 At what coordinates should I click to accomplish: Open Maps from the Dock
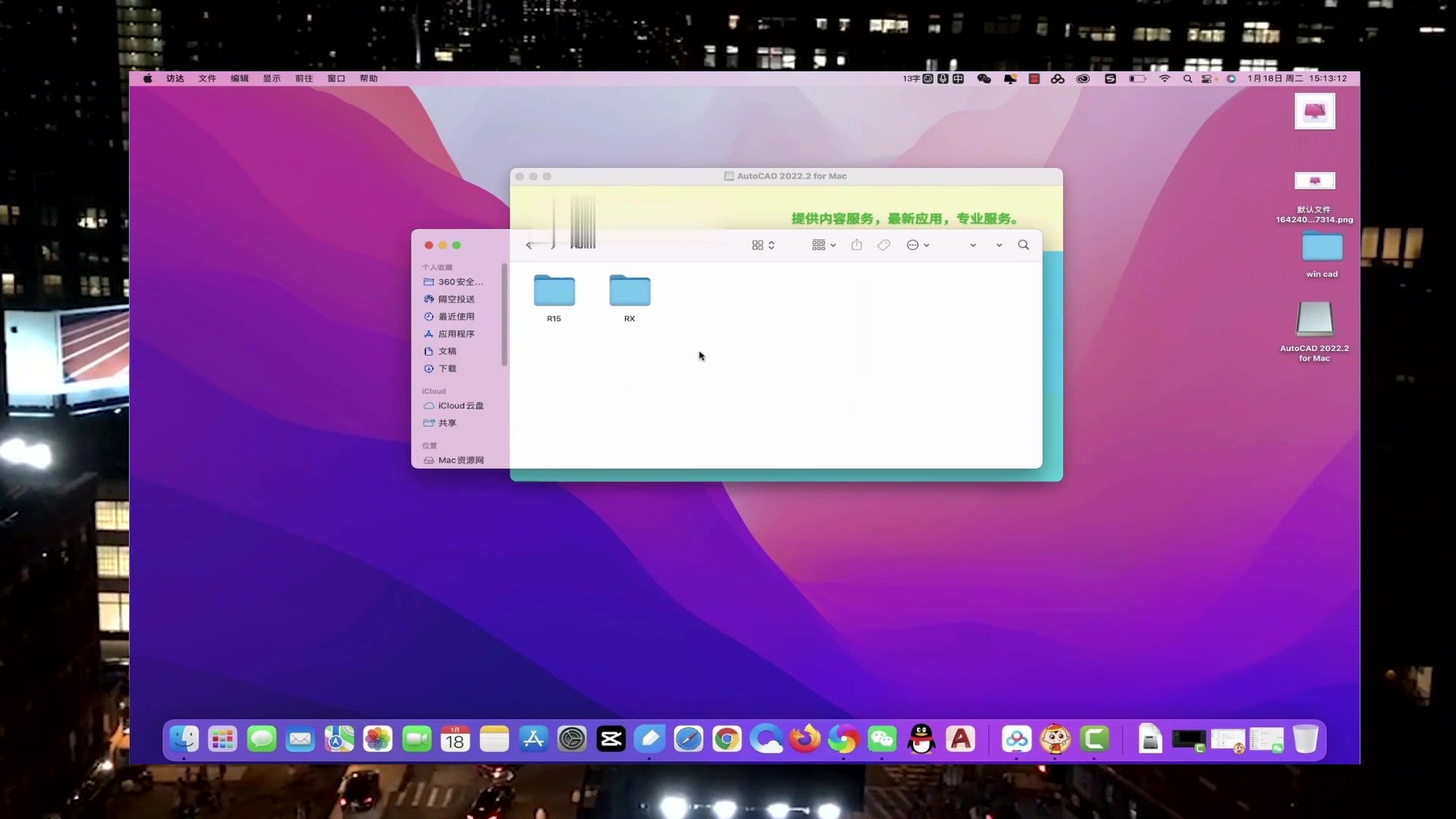coord(339,739)
